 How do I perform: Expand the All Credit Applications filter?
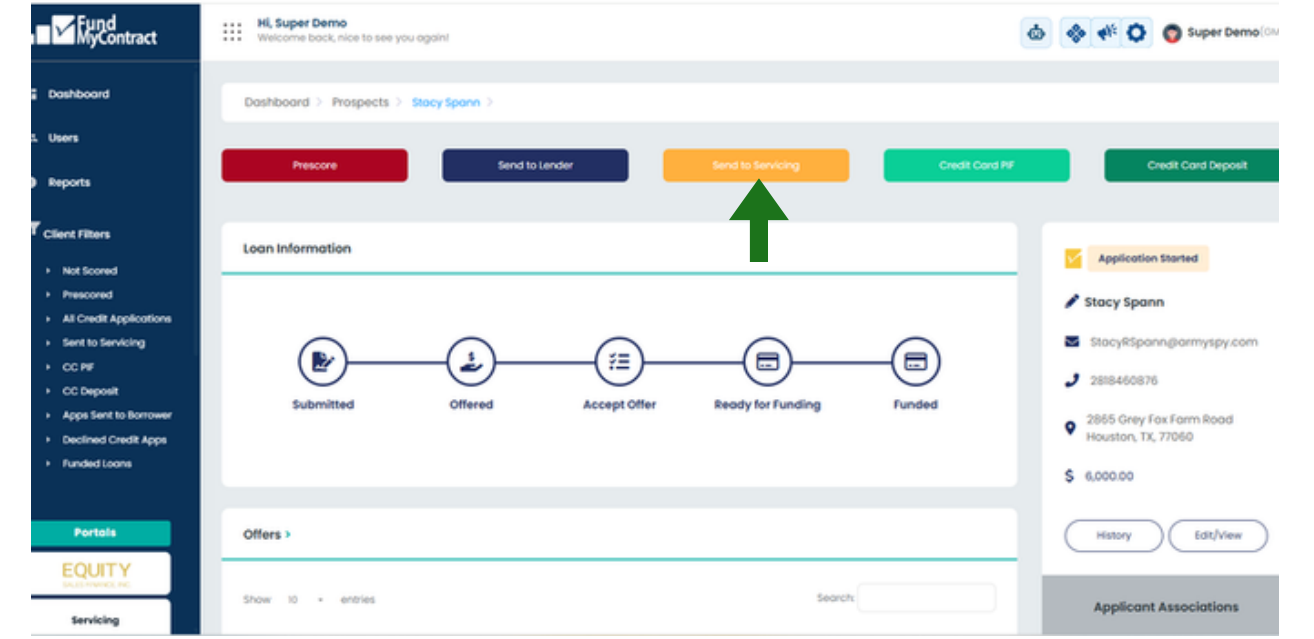[116, 319]
